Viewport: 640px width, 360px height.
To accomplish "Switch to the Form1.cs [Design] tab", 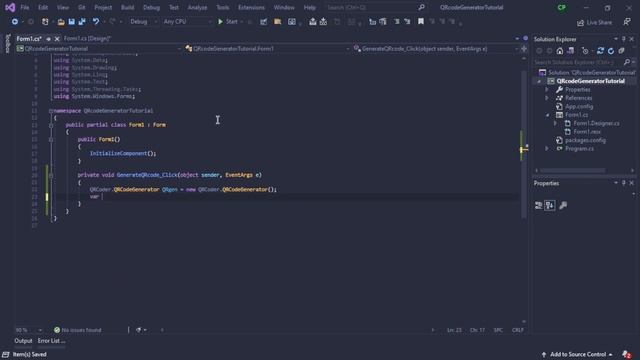I will coord(87,38).
